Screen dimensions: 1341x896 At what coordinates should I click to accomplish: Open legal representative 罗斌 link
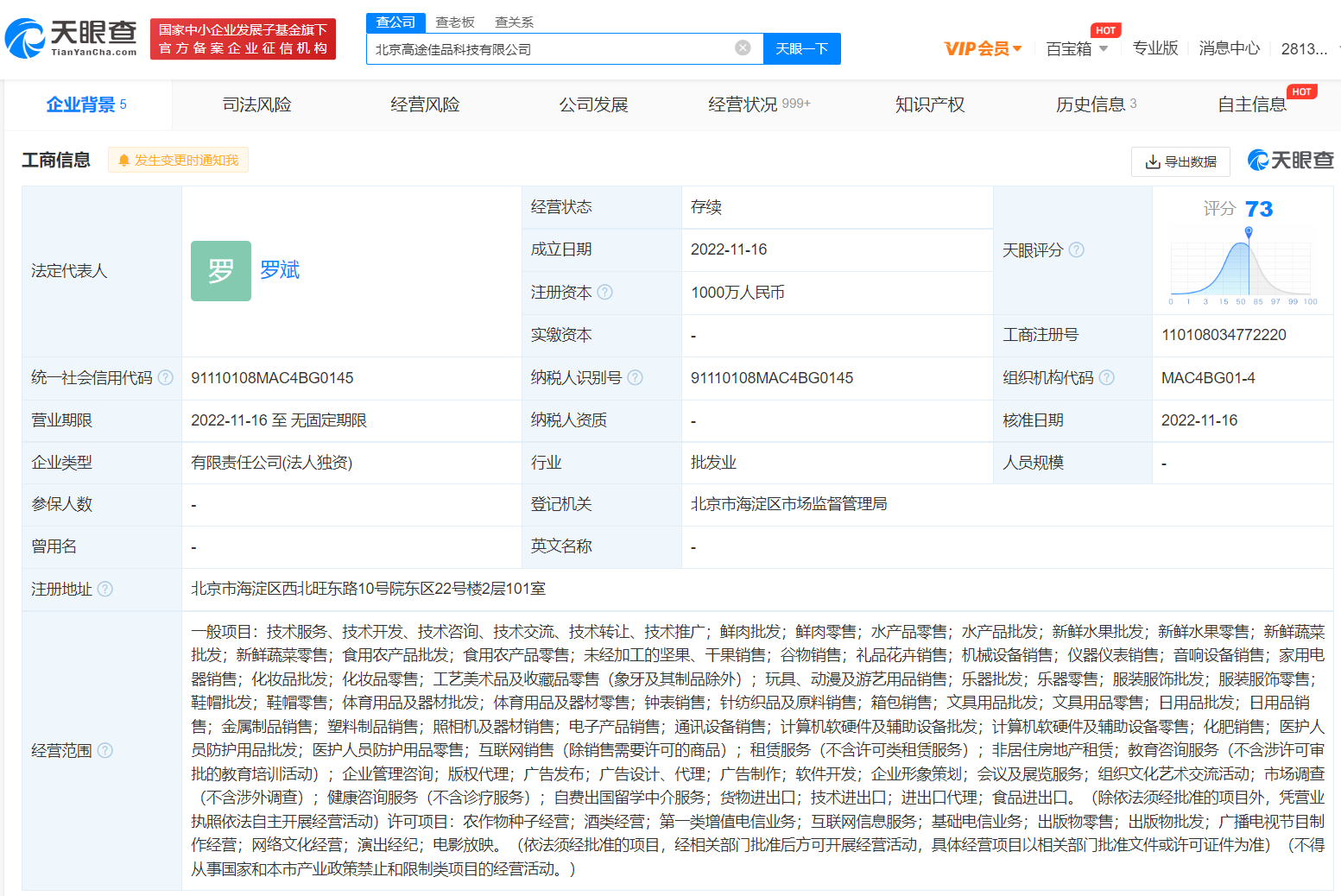point(280,270)
